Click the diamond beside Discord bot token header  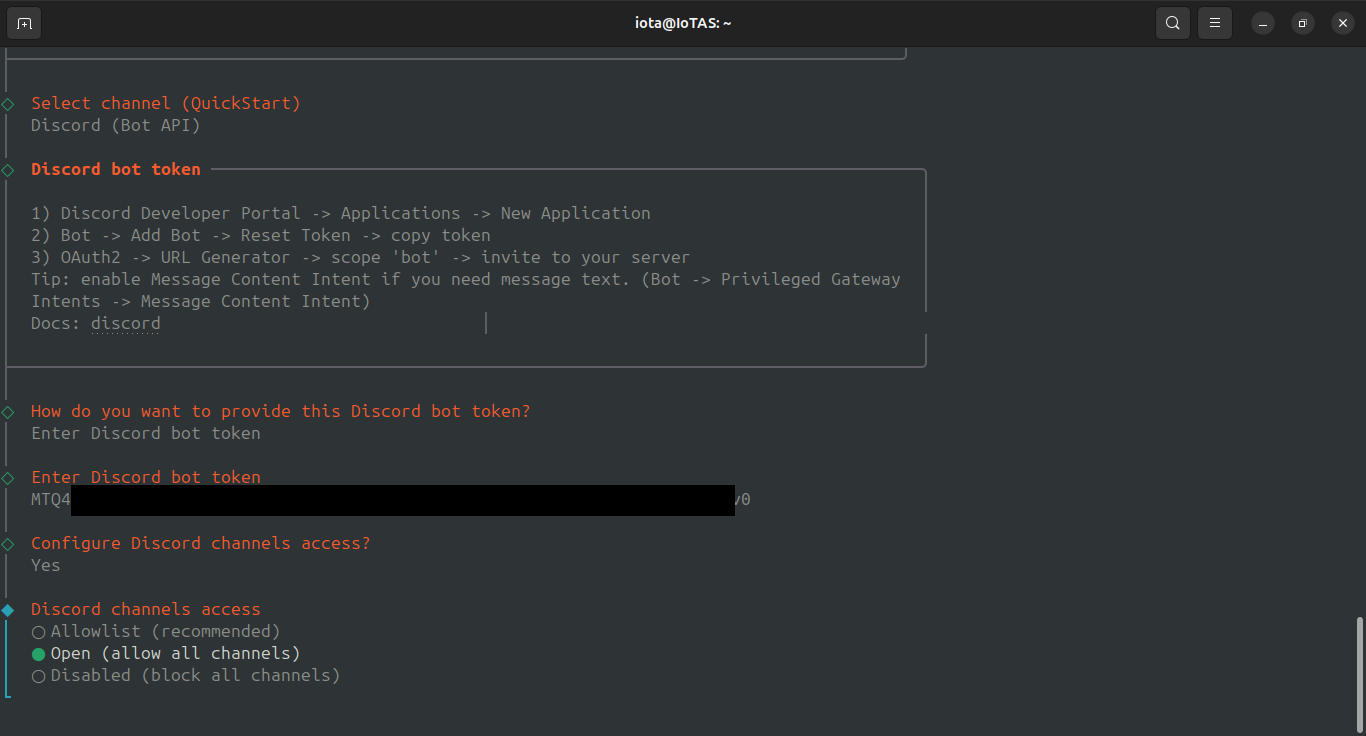pos(7,169)
